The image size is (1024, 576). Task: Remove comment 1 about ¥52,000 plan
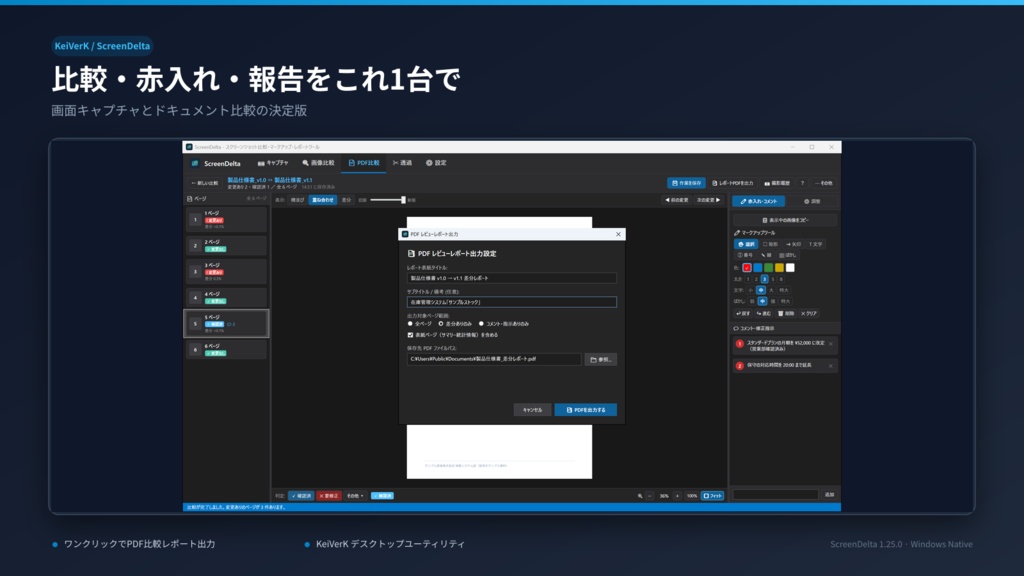[x=831, y=344]
